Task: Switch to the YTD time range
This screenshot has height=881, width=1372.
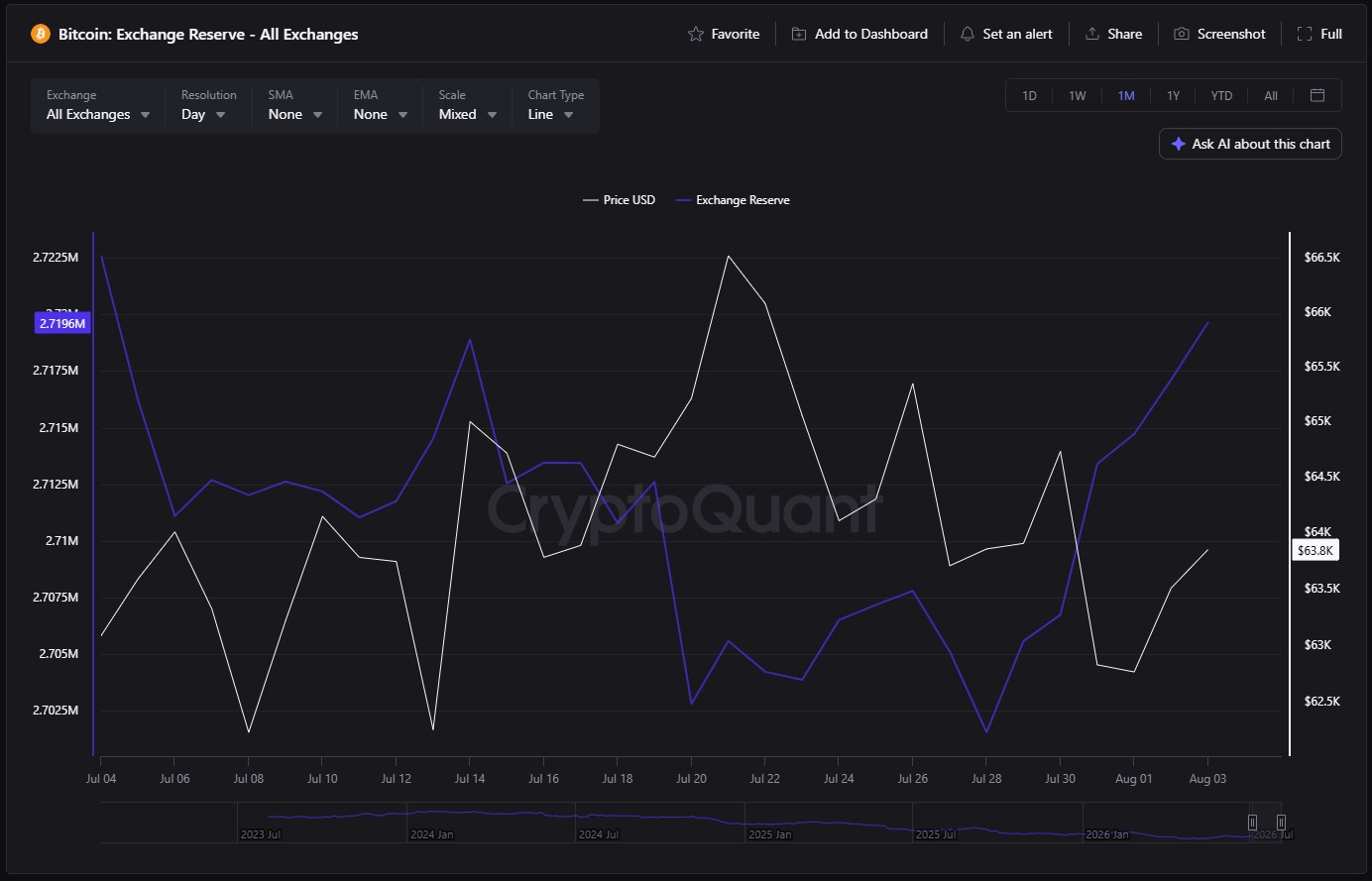Action: (x=1221, y=96)
